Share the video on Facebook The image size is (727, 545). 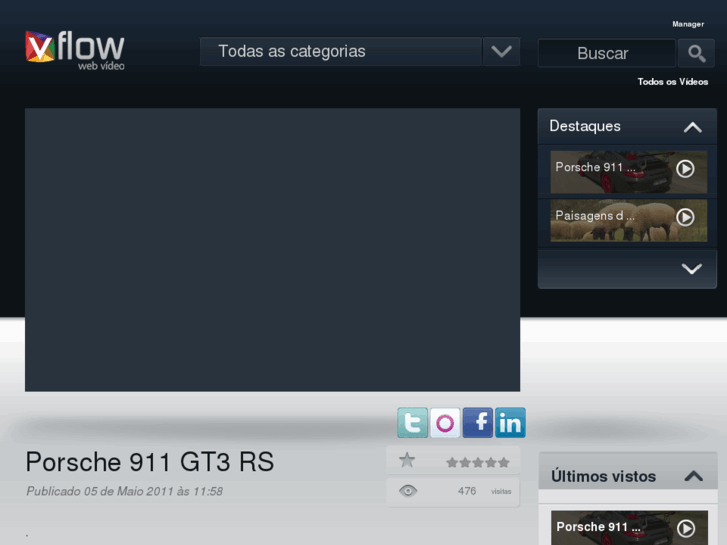[478, 423]
